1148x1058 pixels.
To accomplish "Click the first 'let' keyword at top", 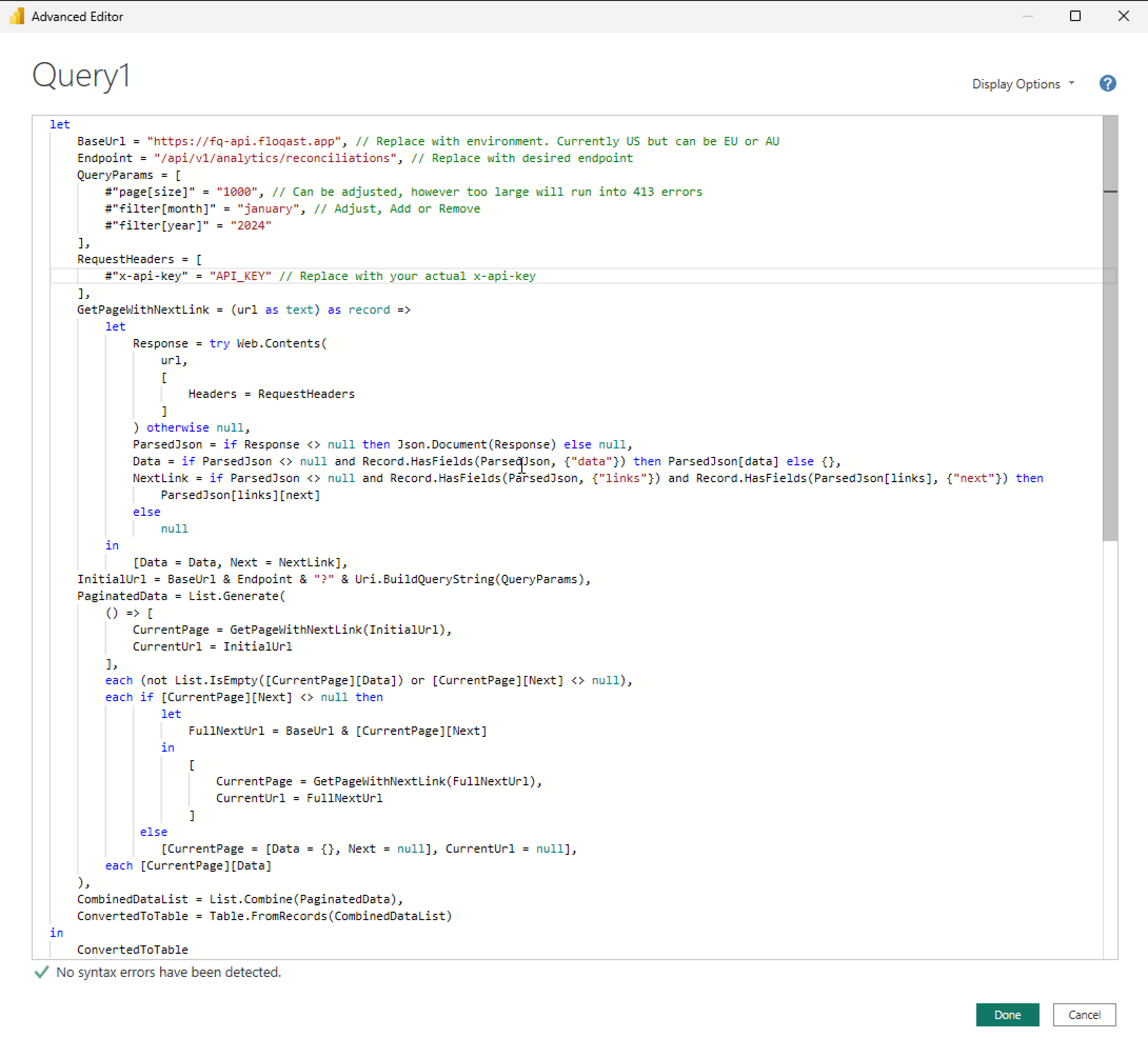I will pos(60,124).
